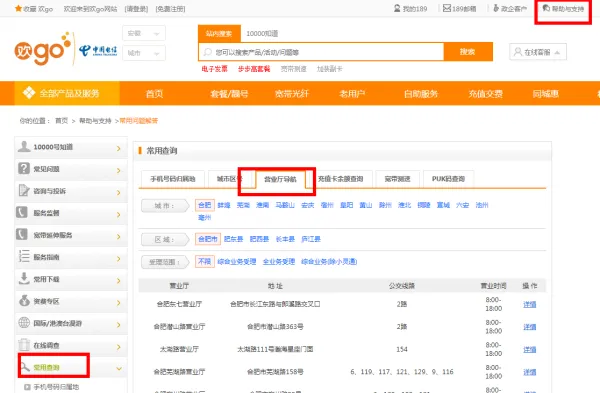Open the 189邮箱 envelope icon
This screenshot has height=393, width=600.
click(447, 8)
